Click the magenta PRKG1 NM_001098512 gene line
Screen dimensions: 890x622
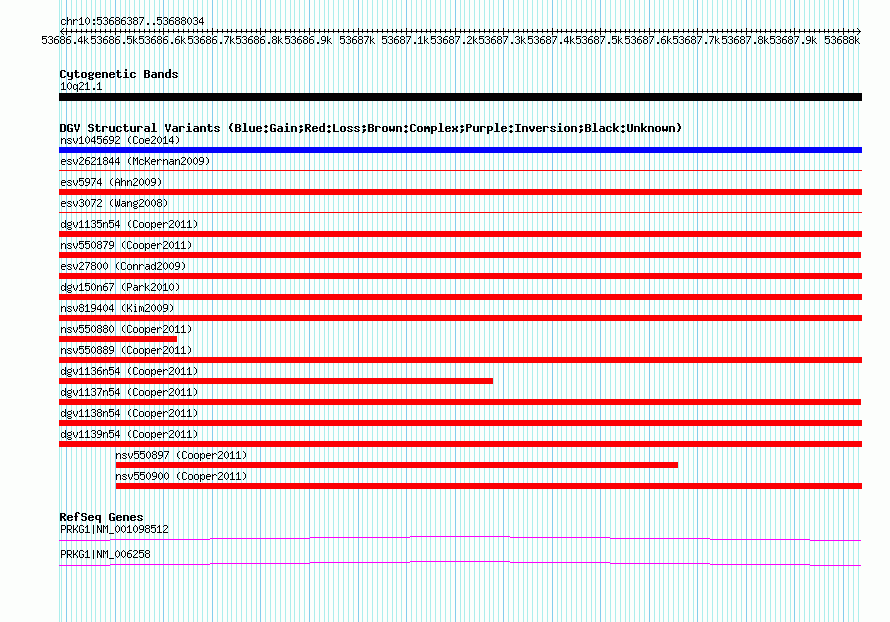click(x=460, y=537)
